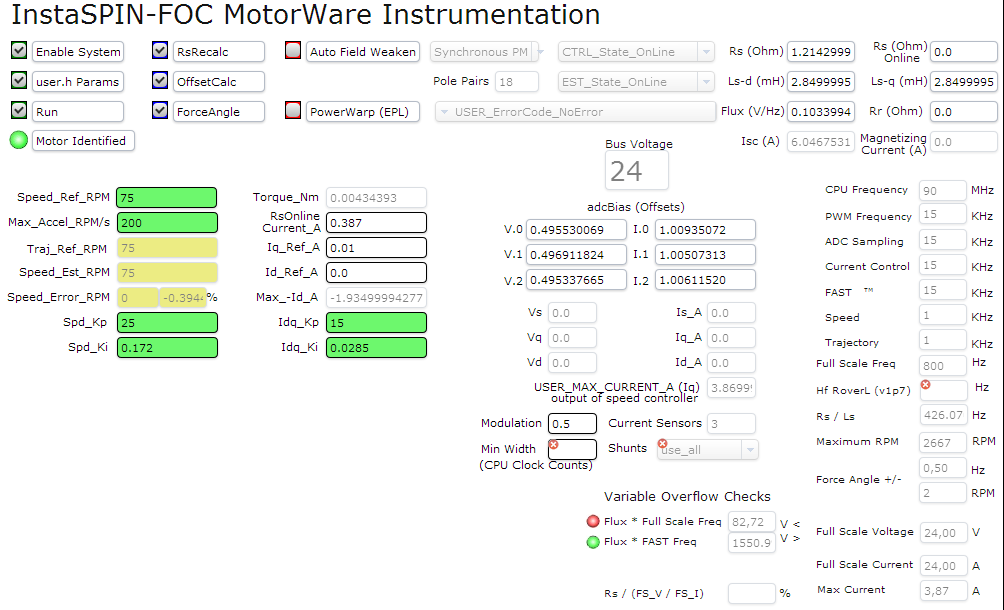Click the Speed_Est_RPM yellow value field
Viewport: 1004px width, 610px height.
(166, 273)
